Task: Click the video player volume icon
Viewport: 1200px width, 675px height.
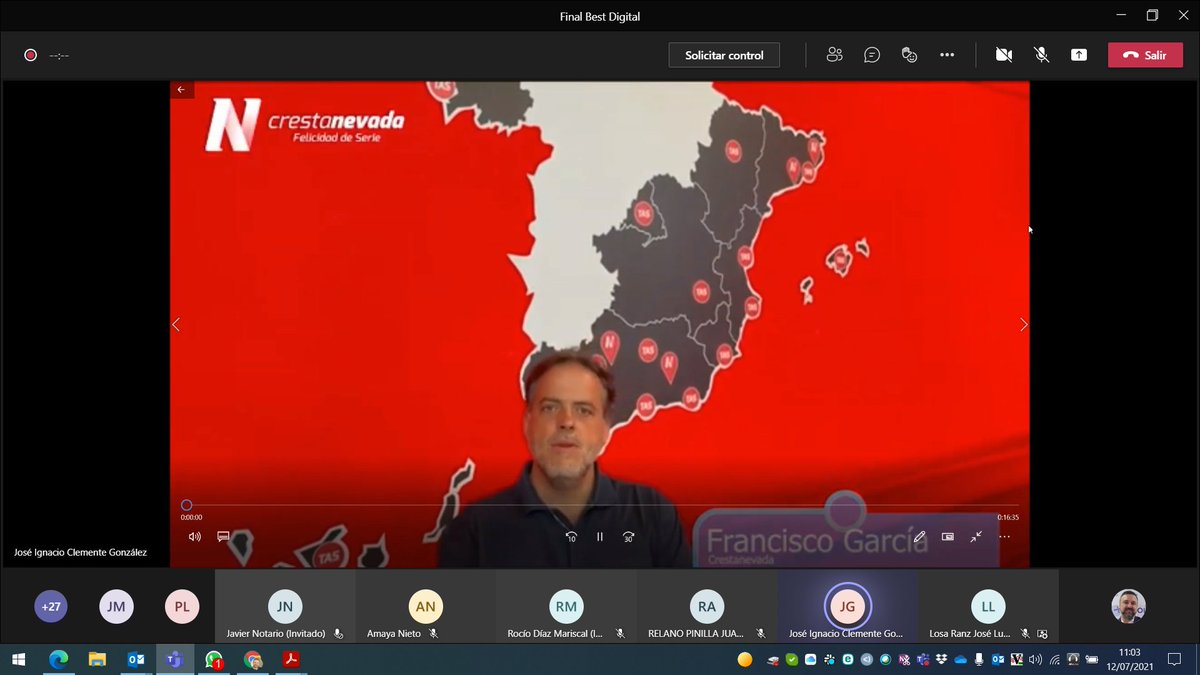Action: tap(195, 537)
